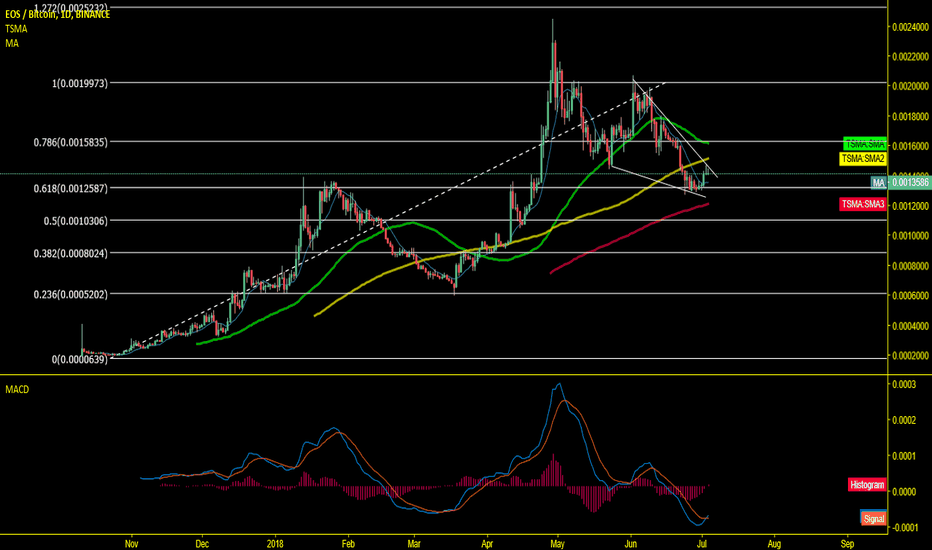
Task: Click the 0.0018000 price axis value
Action: 910,117
